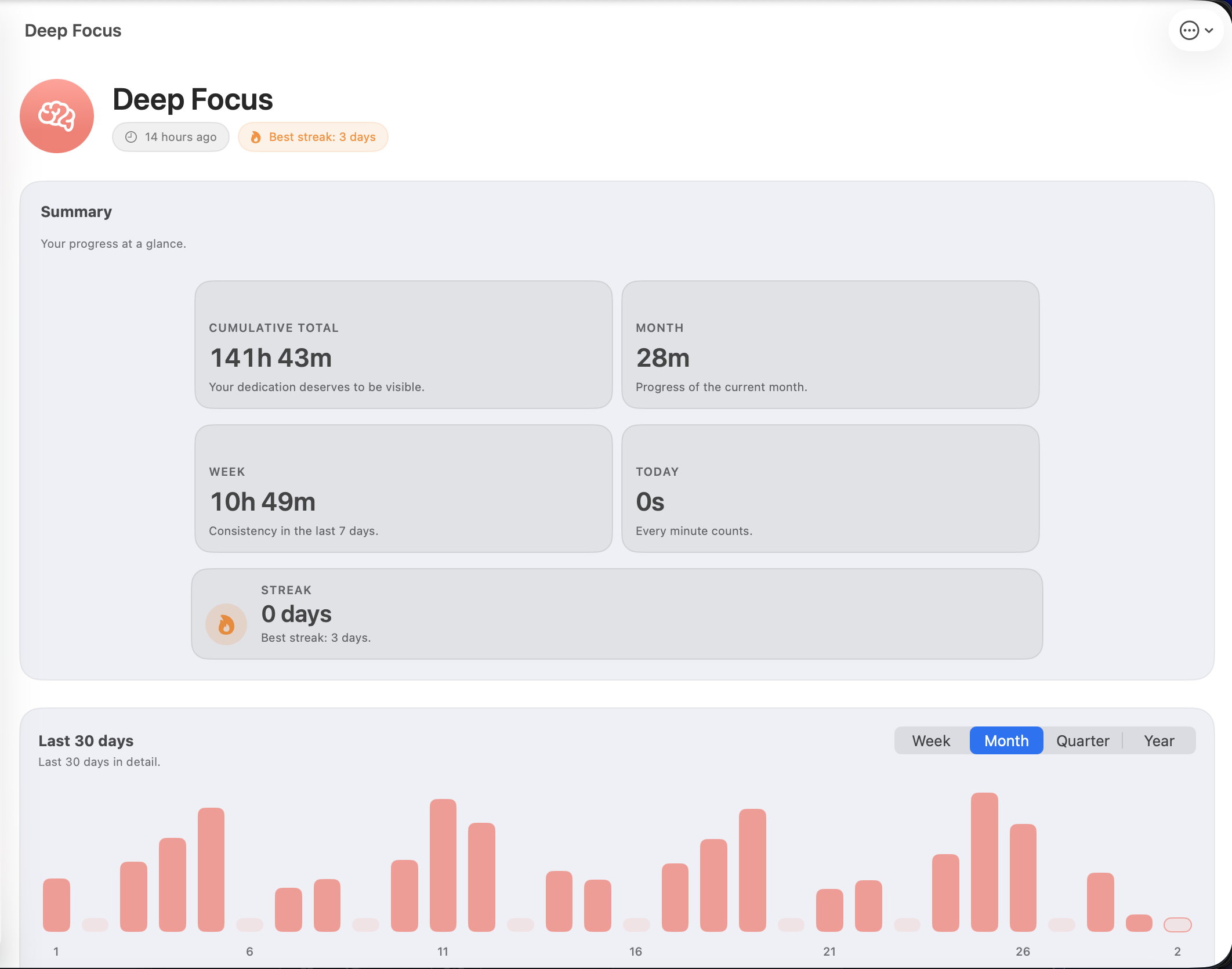Image resolution: width=1232 pixels, height=969 pixels.
Task: Click the flame icon inside the Streak card
Action: coord(226,624)
